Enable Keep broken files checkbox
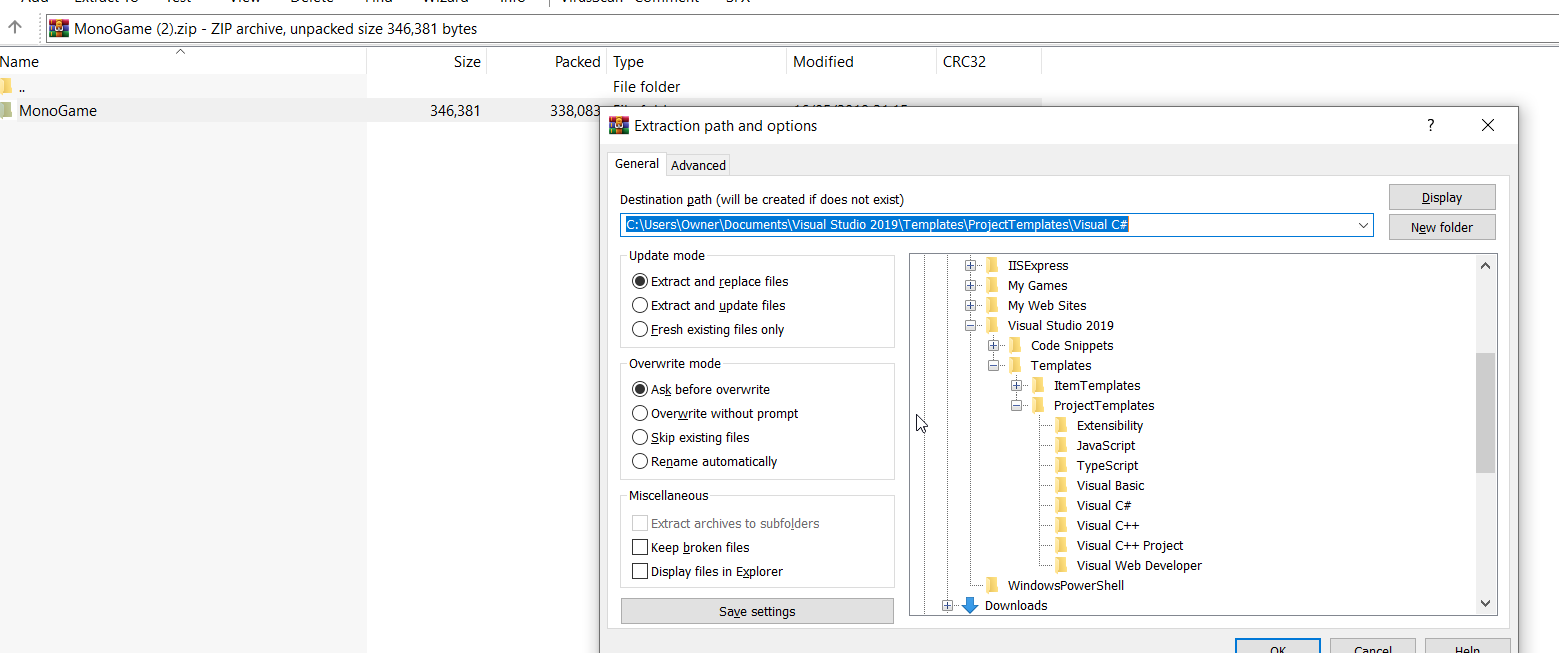 tap(640, 547)
